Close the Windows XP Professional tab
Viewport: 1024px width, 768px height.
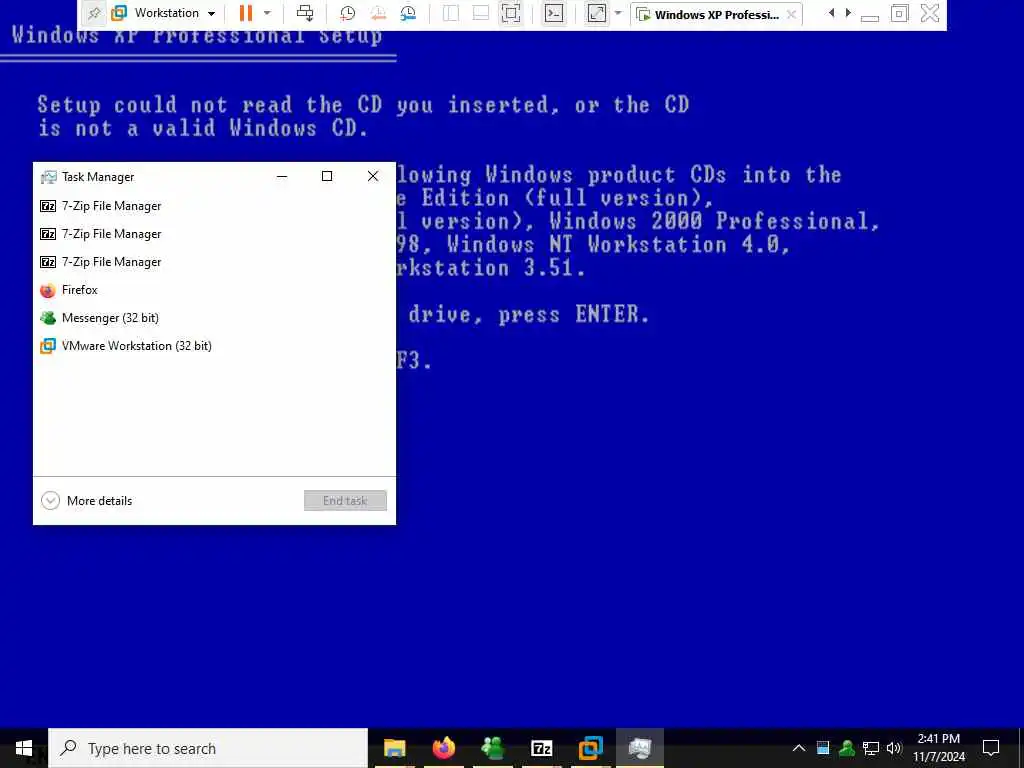(x=792, y=14)
